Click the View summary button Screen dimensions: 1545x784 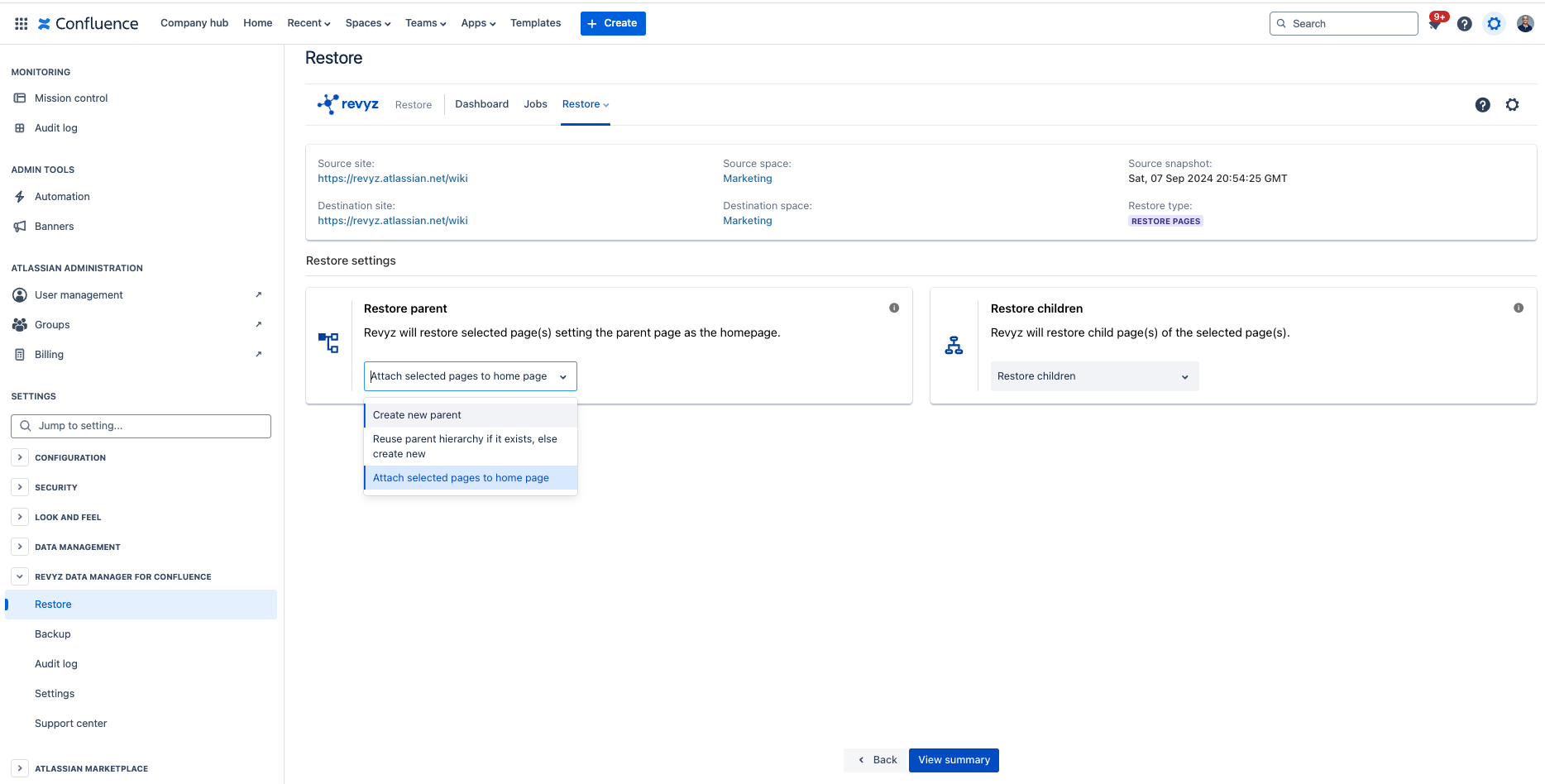(953, 759)
